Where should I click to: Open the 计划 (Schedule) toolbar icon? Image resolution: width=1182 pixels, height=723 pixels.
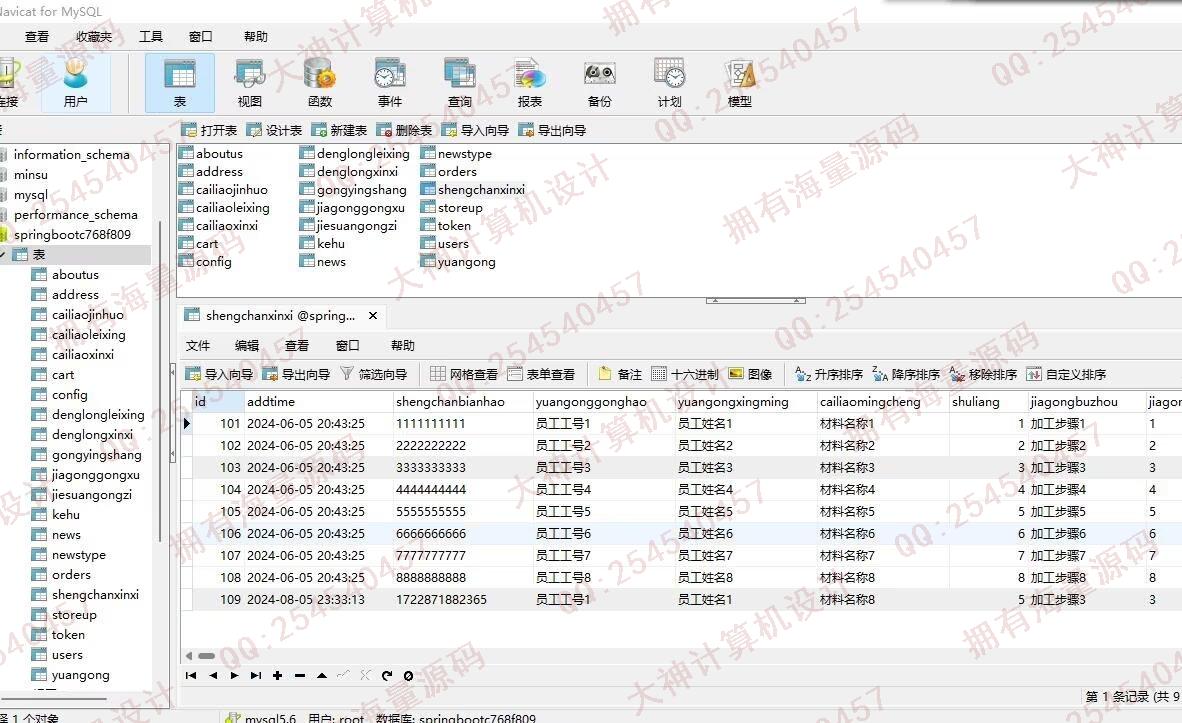pos(669,82)
